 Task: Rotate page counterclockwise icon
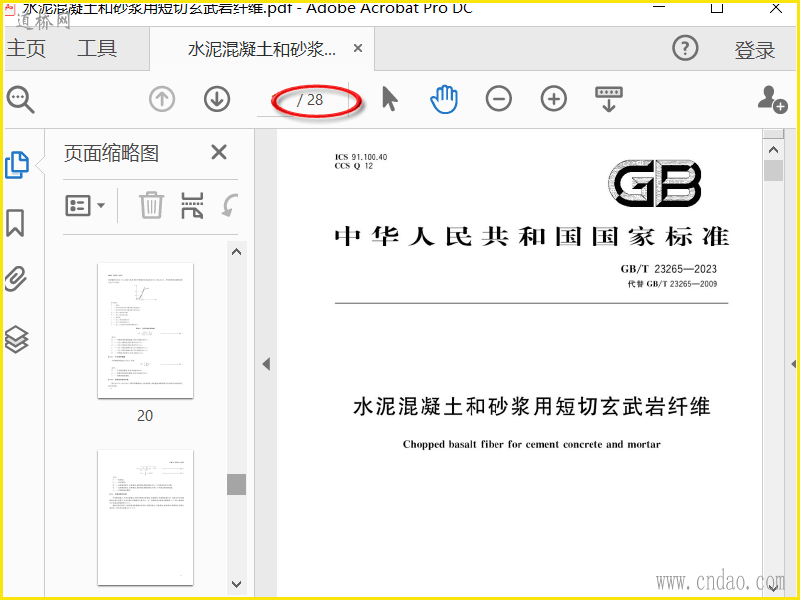(230, 206)
